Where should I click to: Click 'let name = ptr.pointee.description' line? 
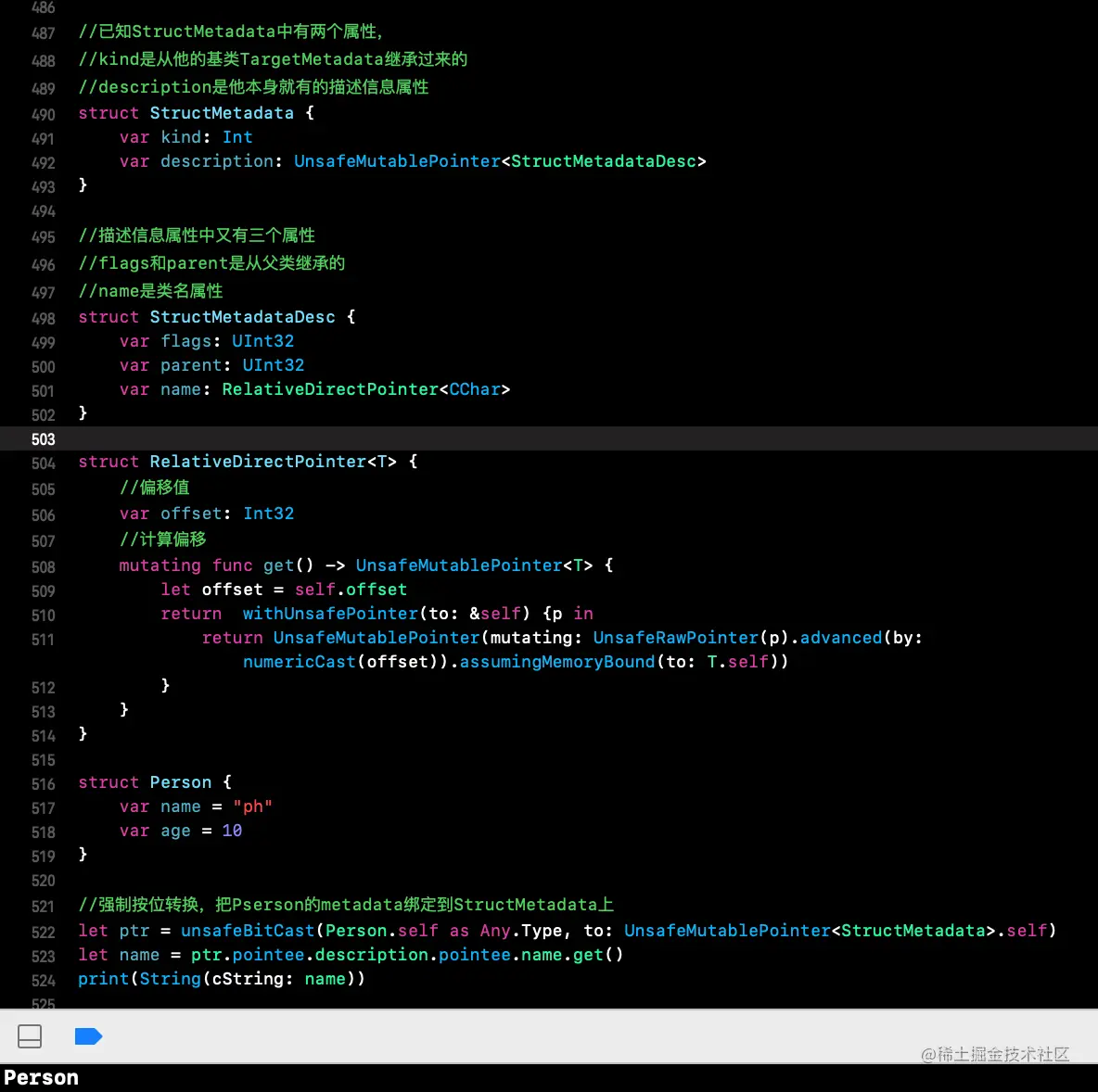tap(351, 955)
